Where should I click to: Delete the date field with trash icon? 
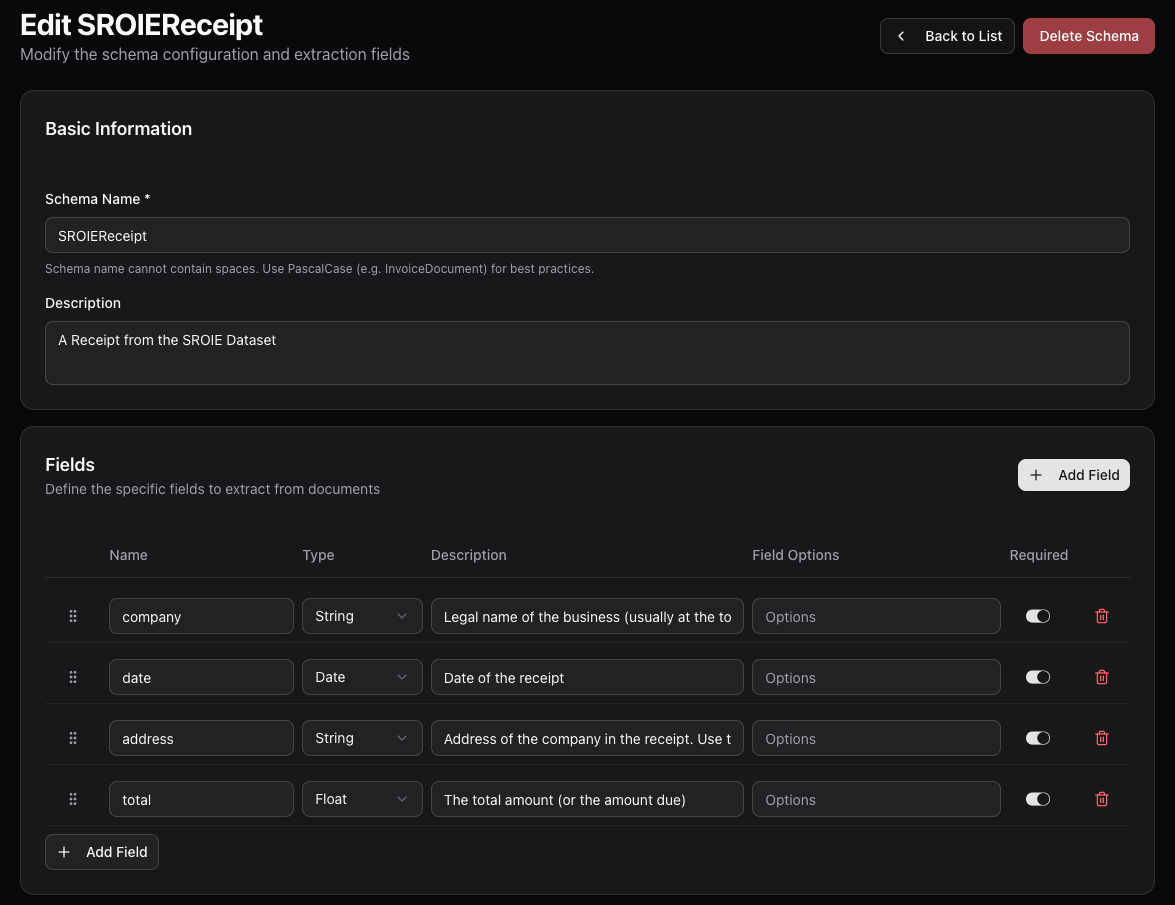1102,677
